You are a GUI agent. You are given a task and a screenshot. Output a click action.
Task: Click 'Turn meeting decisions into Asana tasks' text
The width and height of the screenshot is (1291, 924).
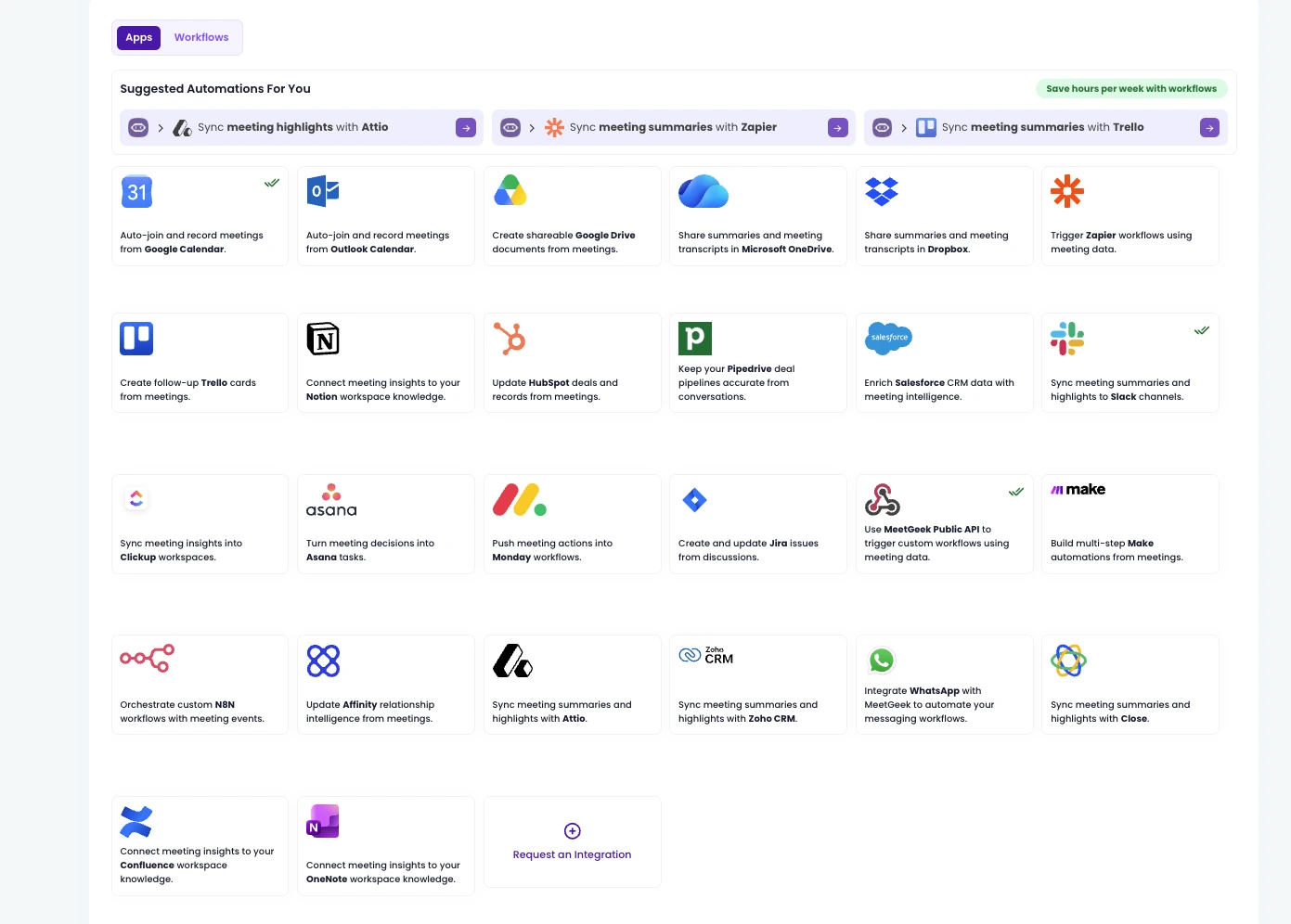(370, 550)
